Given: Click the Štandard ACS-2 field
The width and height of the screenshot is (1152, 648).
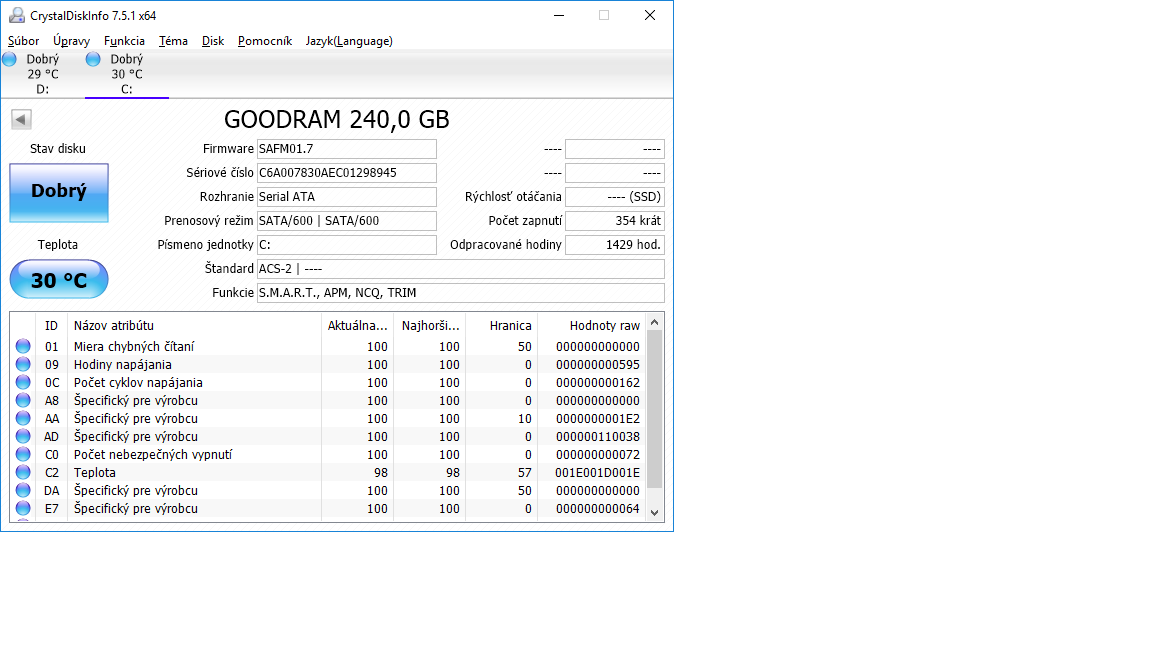Looking at the screenshot, I should (x=461, y=269).
